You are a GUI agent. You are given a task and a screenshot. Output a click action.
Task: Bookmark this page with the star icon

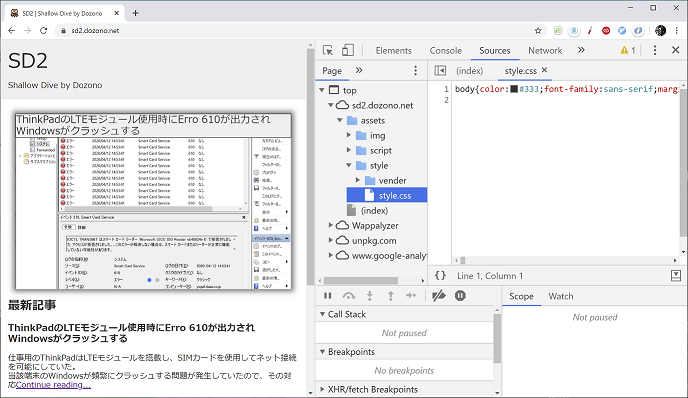pyautogui.click(x=538, y=30)
